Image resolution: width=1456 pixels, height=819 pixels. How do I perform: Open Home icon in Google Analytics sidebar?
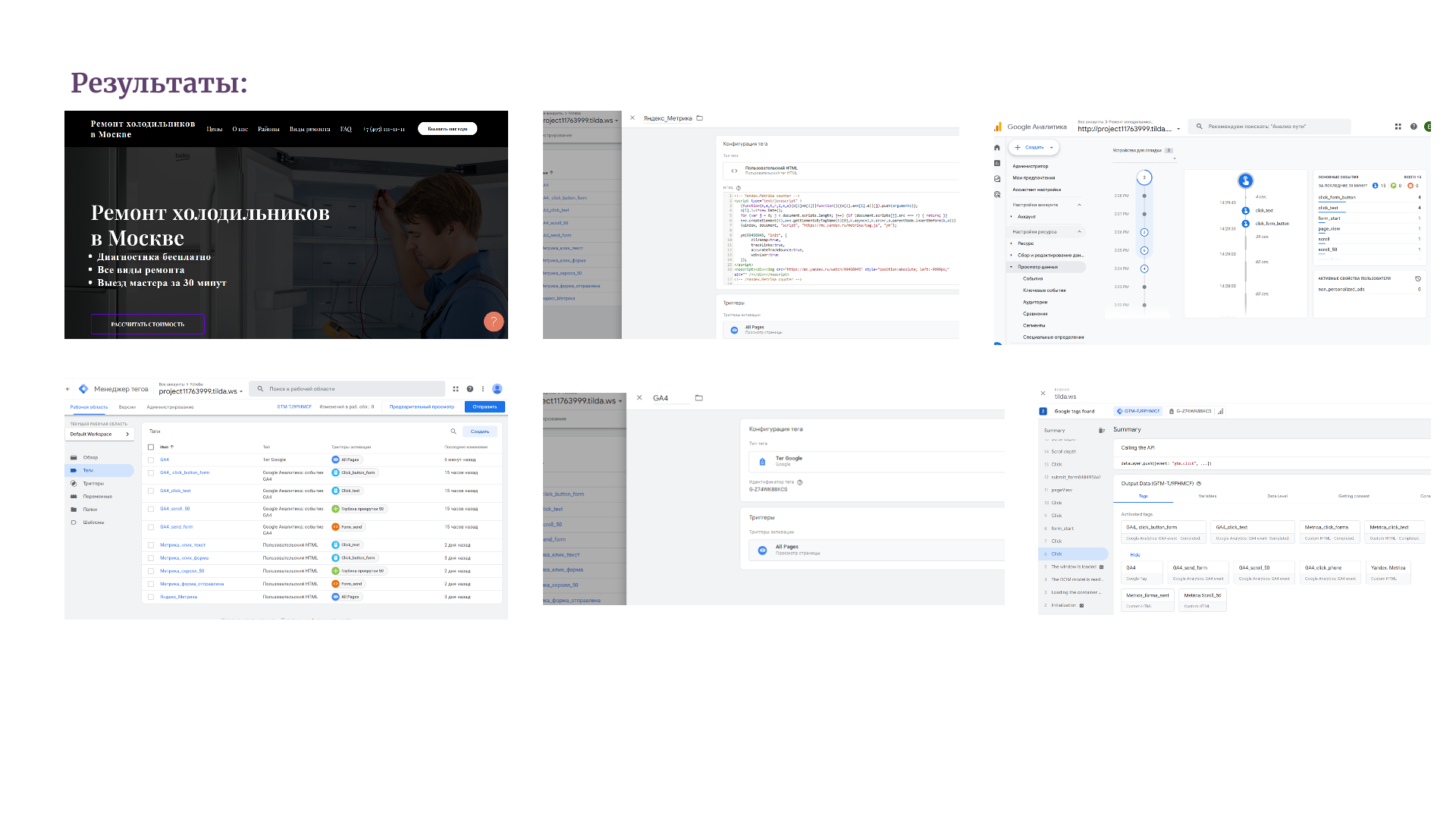coord(997,148)
